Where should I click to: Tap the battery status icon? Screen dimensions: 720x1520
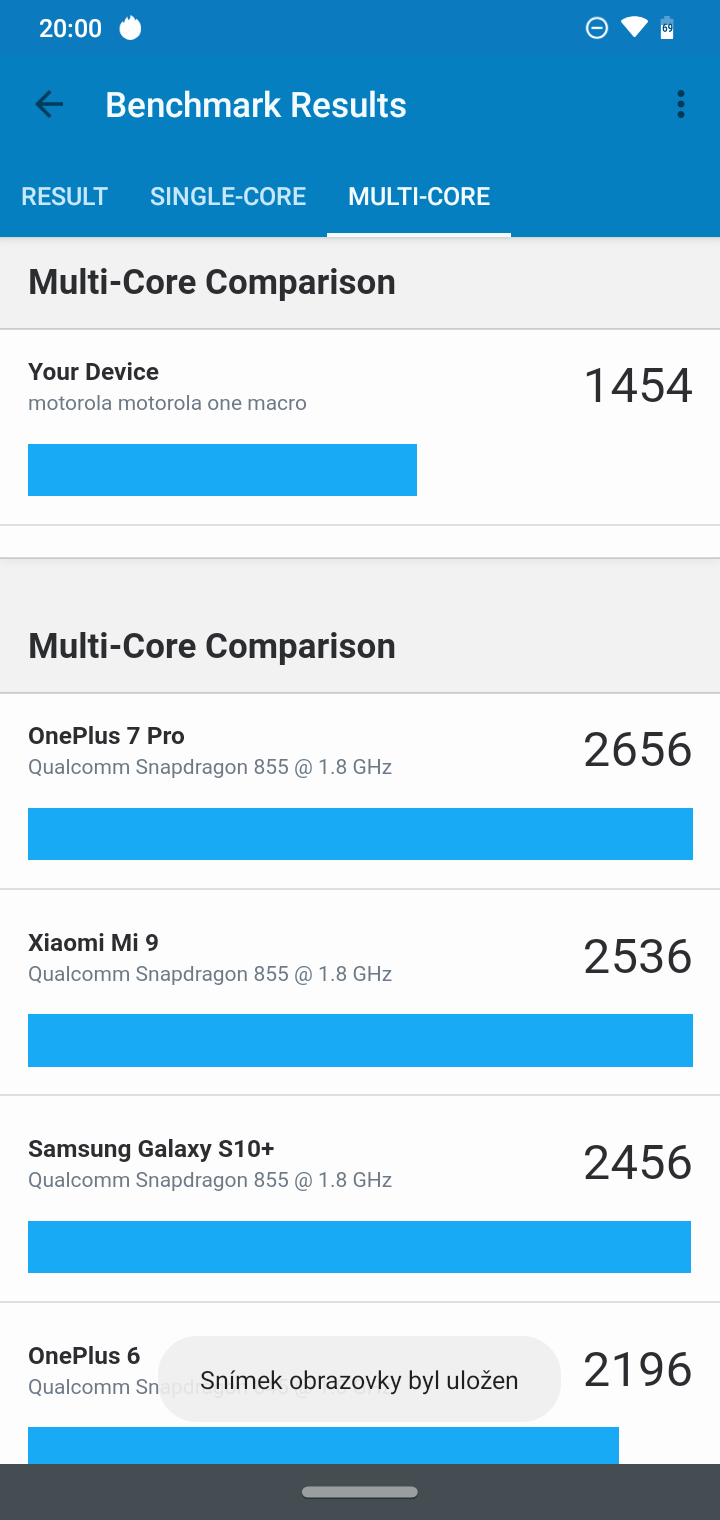(667, 28)
